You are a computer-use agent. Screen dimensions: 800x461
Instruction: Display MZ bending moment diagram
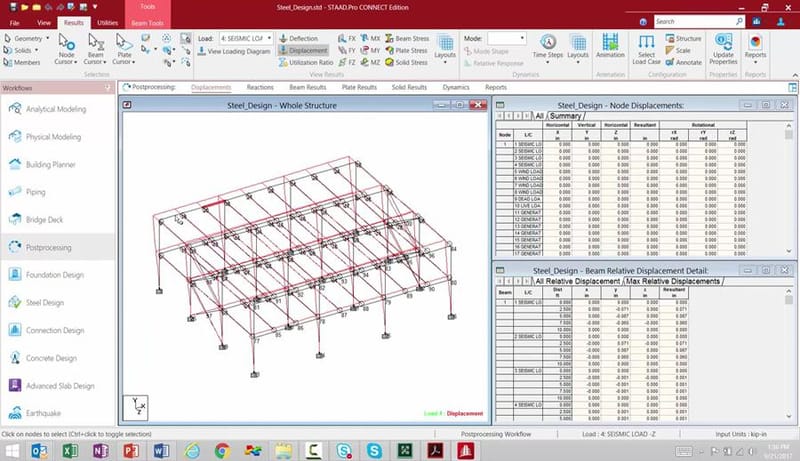click(370, 62)
